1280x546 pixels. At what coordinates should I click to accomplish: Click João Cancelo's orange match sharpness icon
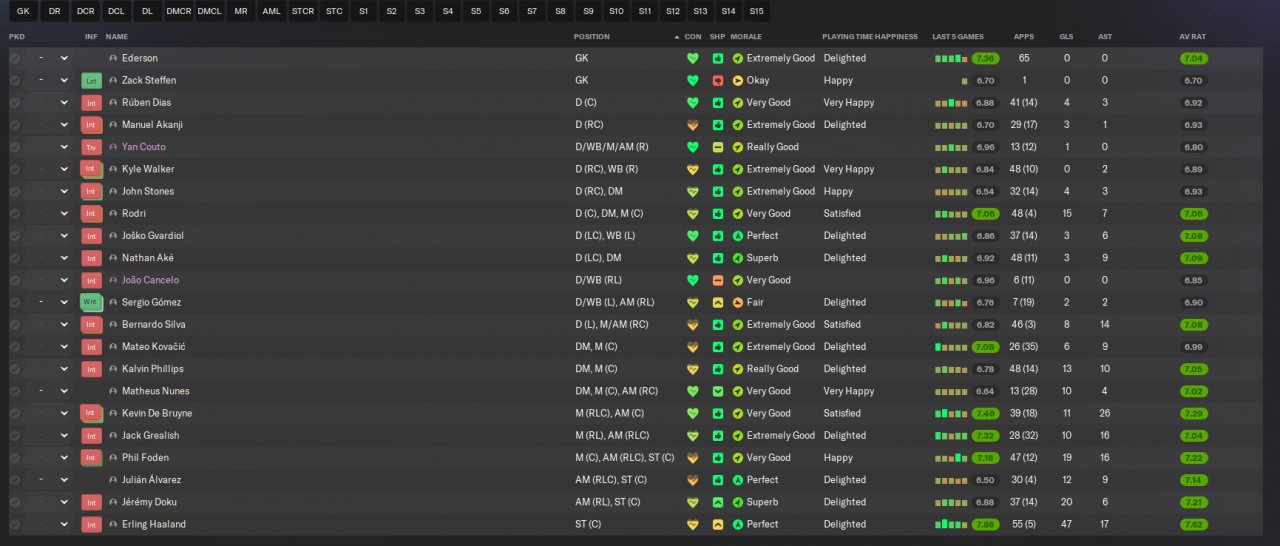717,280
